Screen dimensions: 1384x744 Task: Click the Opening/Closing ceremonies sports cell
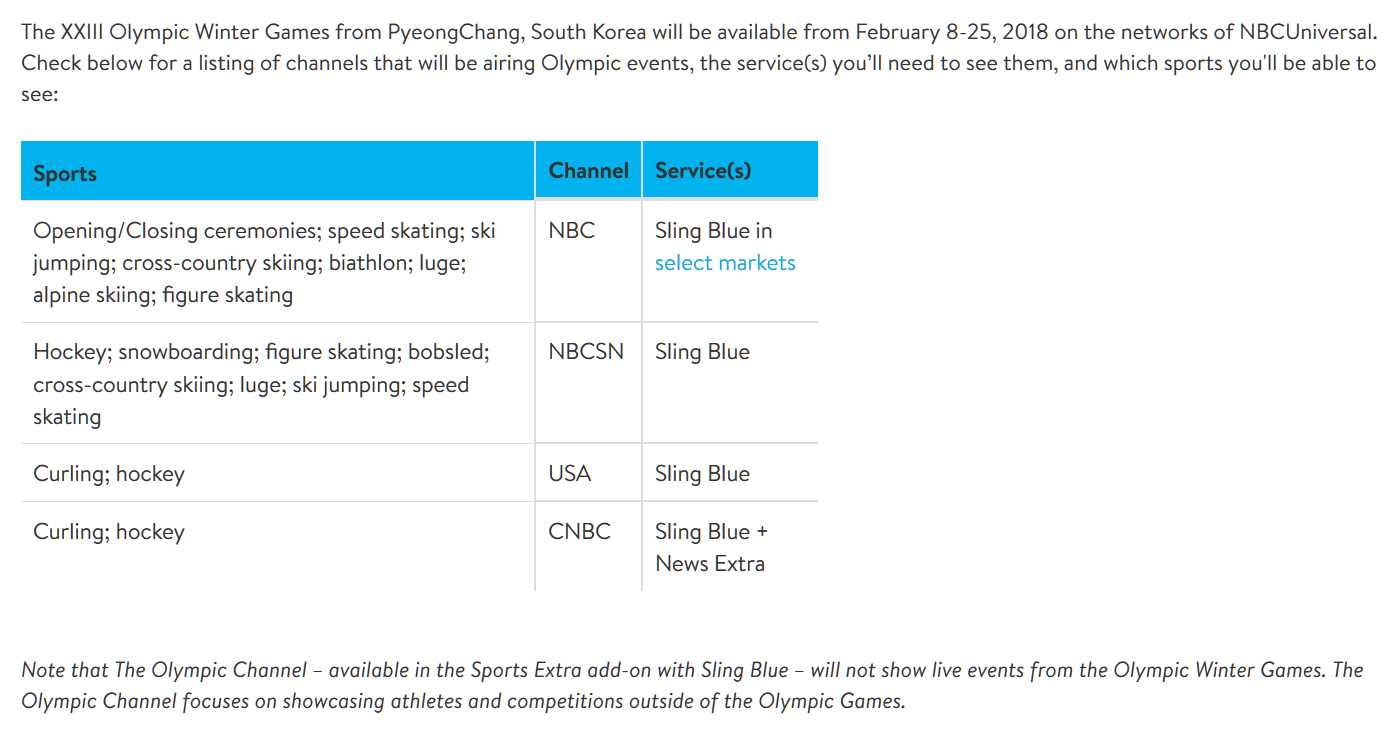(x=277, y=261)
